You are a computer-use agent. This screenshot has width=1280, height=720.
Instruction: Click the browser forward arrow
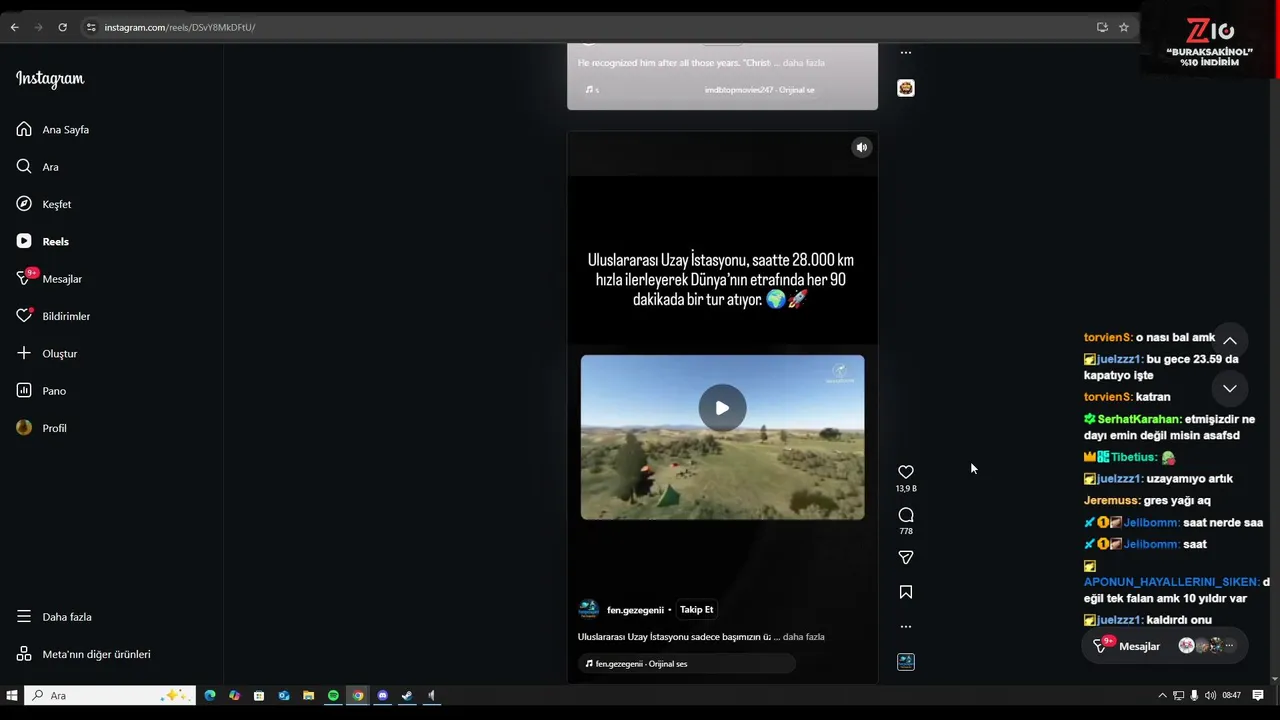tap(38, 27)
